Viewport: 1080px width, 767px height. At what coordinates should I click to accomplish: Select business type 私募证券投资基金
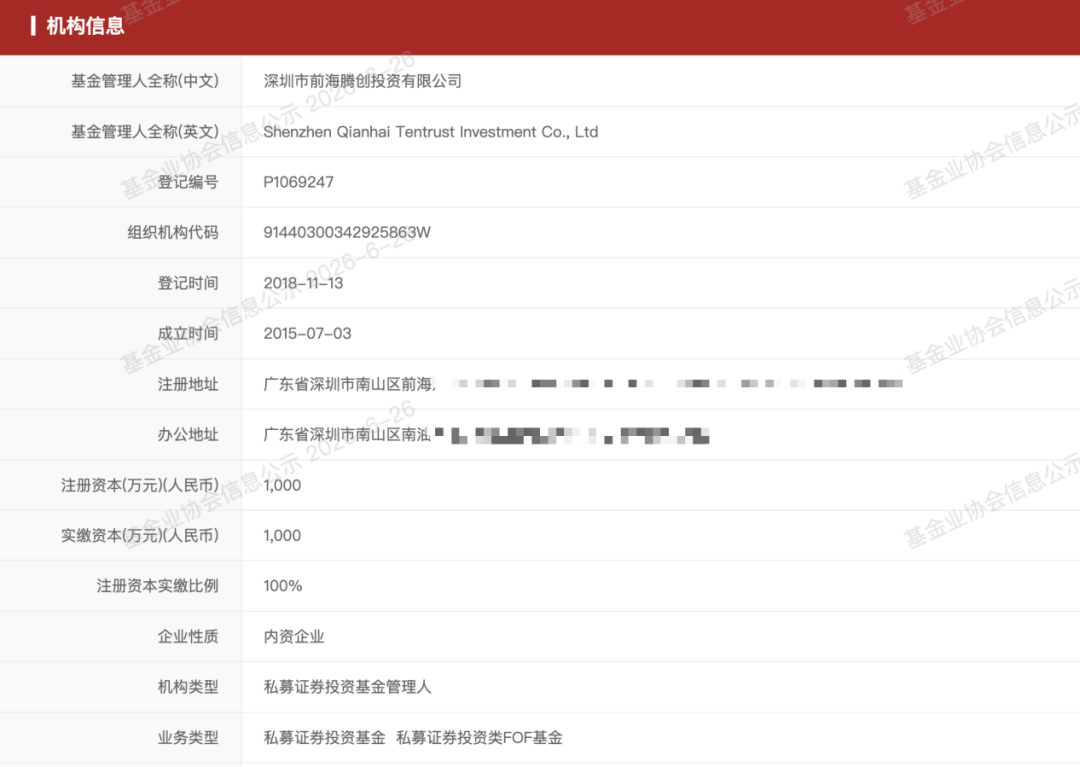point(324,737)
